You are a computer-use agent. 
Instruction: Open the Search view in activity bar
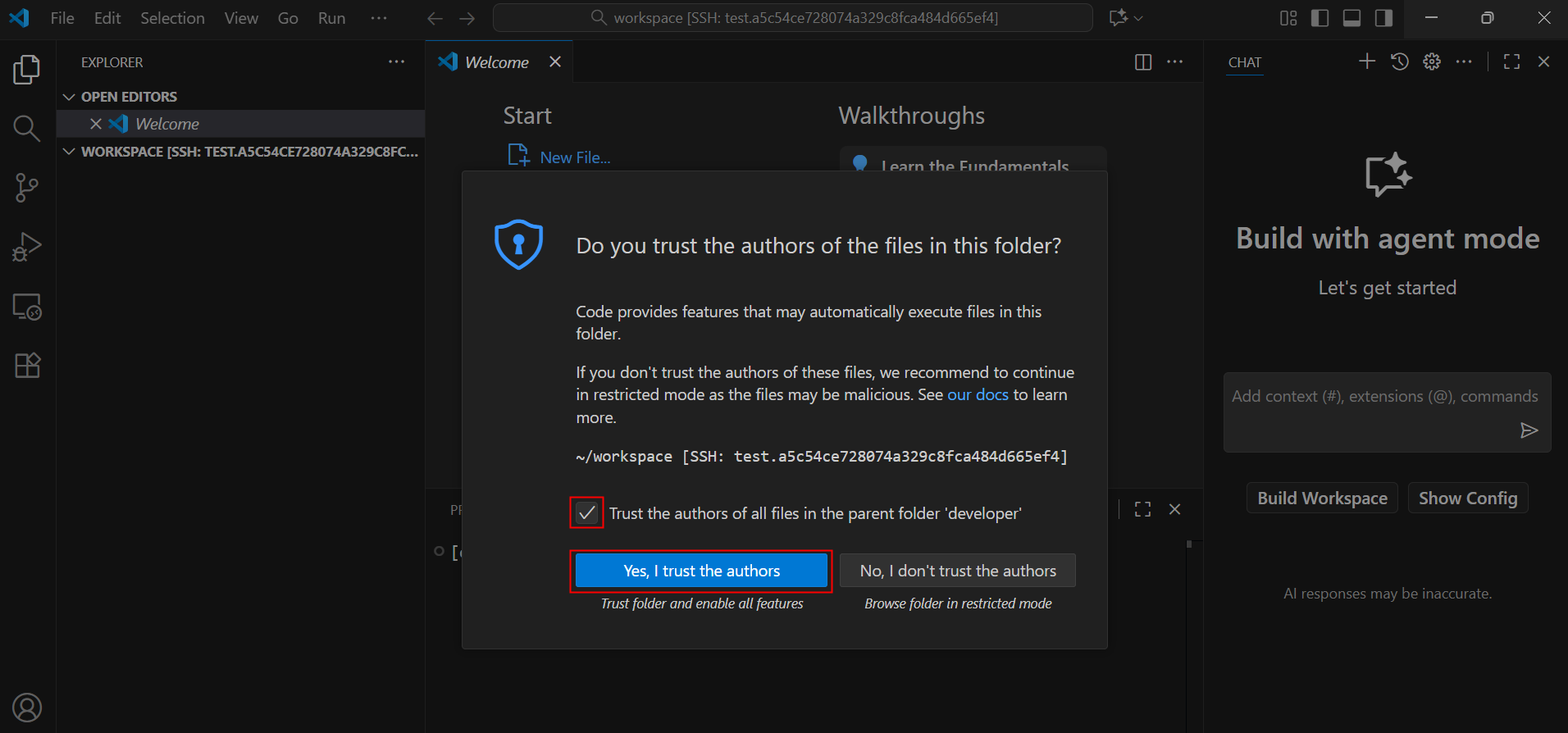(26, 128)
